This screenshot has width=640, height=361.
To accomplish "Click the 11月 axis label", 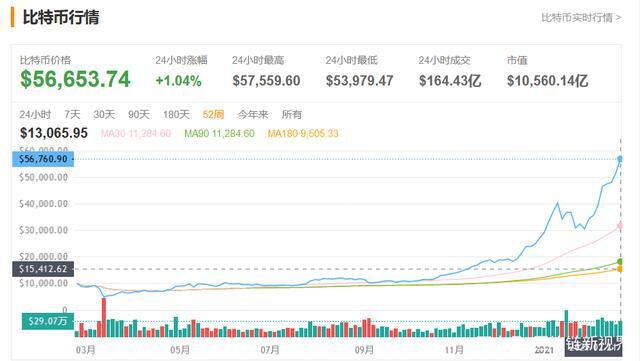I will click(x=454, y=350).
